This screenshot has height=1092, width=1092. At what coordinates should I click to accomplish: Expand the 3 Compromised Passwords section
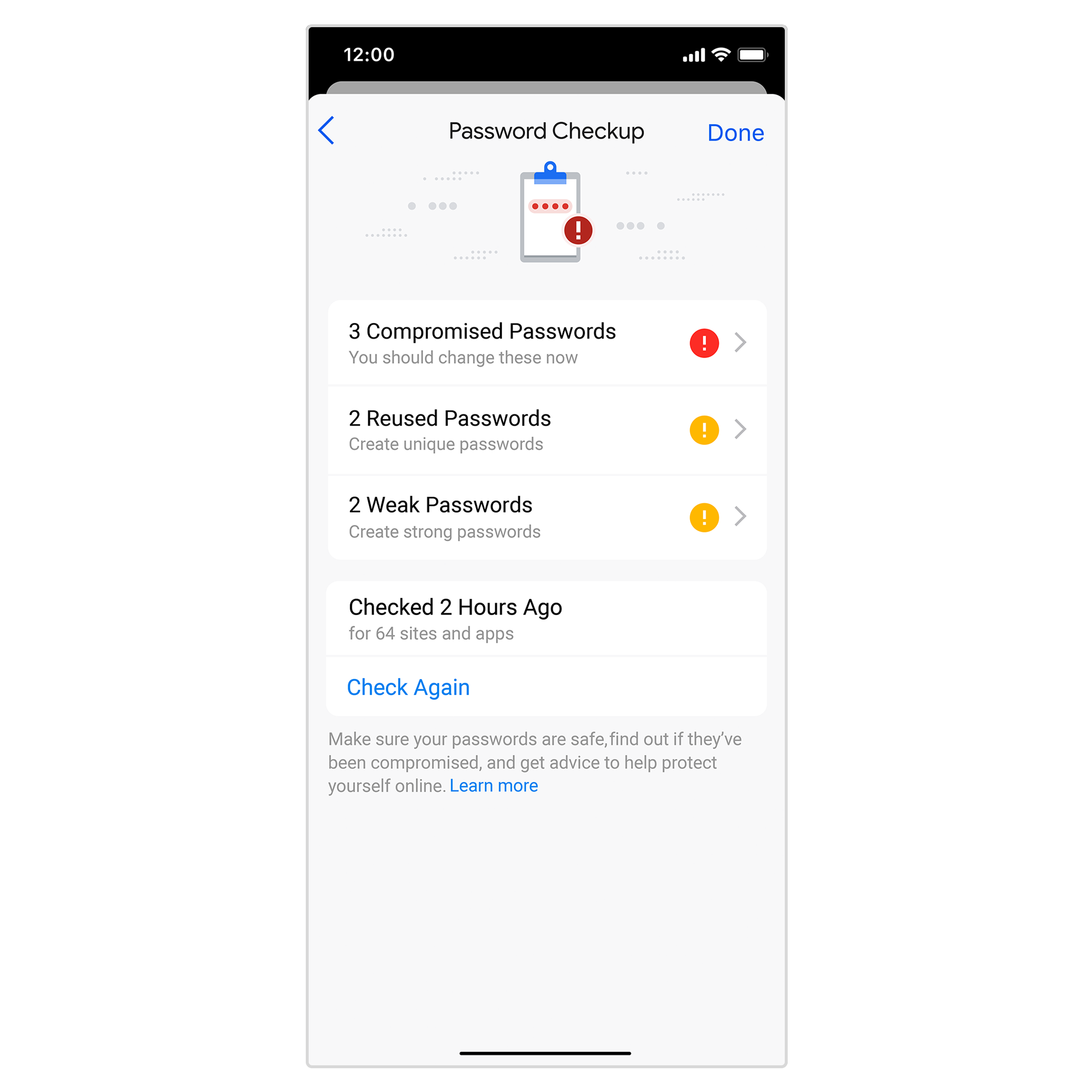pos(546,342)
